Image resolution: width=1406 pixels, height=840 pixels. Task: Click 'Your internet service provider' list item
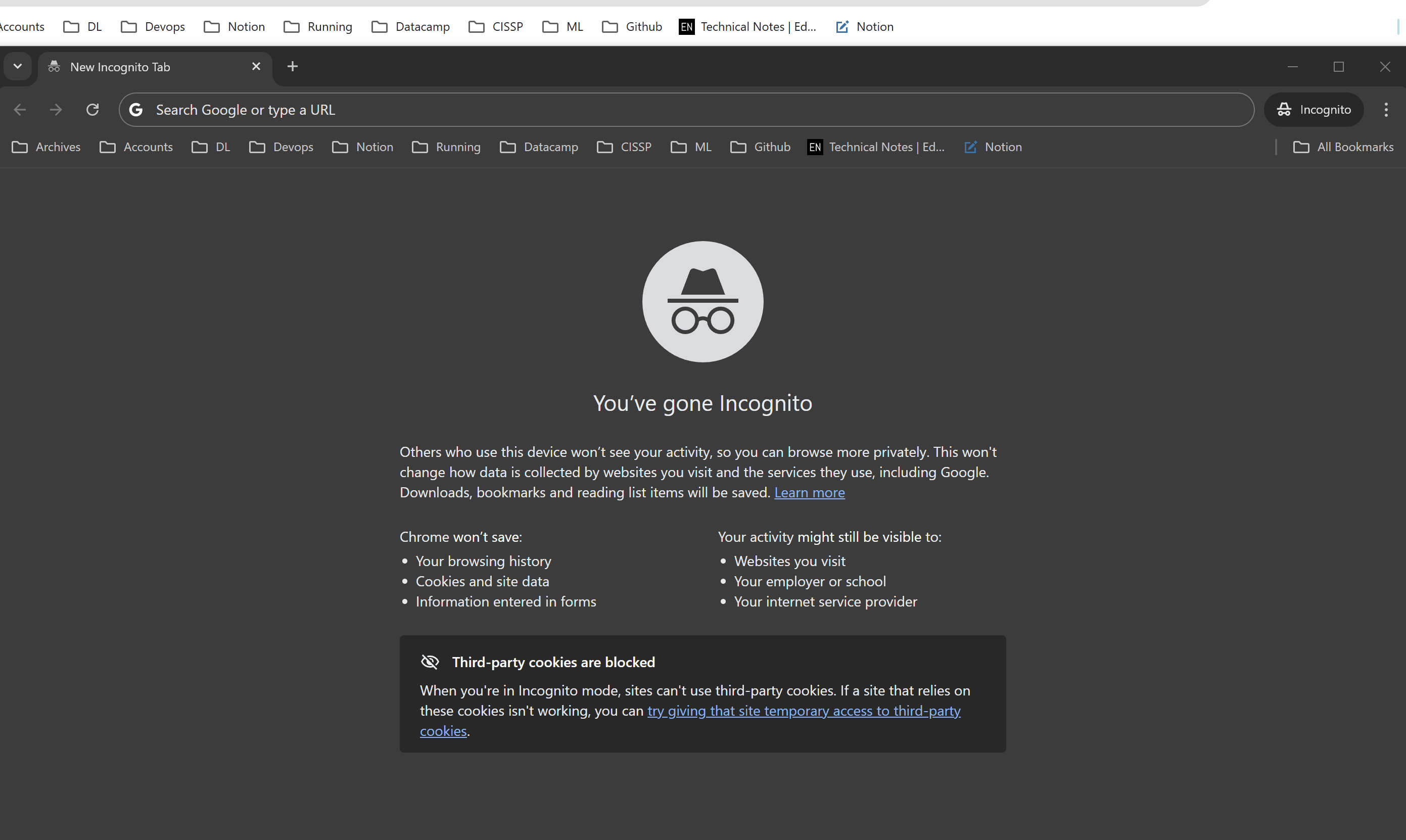(825, 602)
